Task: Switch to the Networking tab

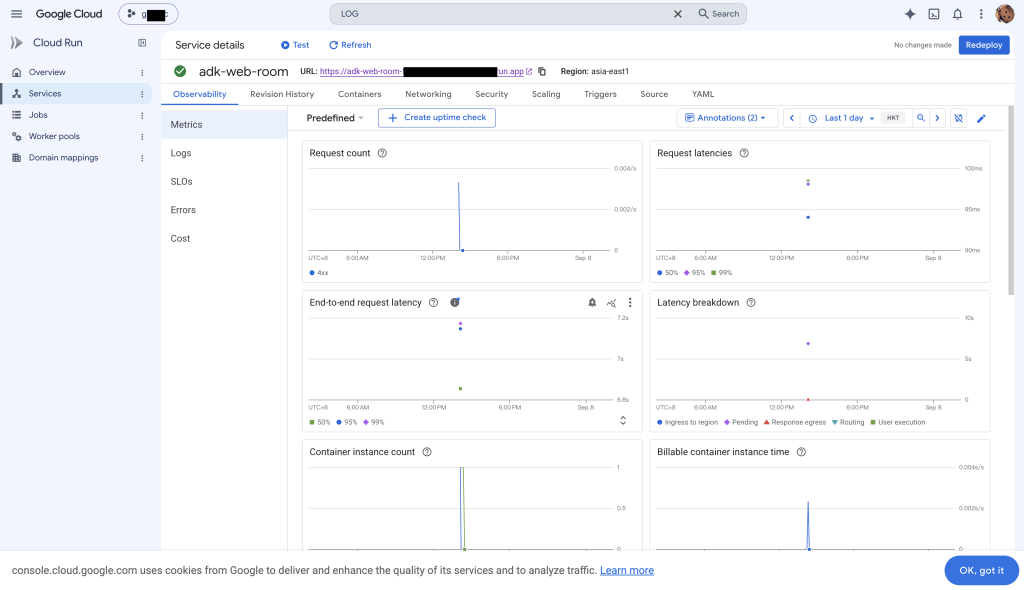Action: 428,94
